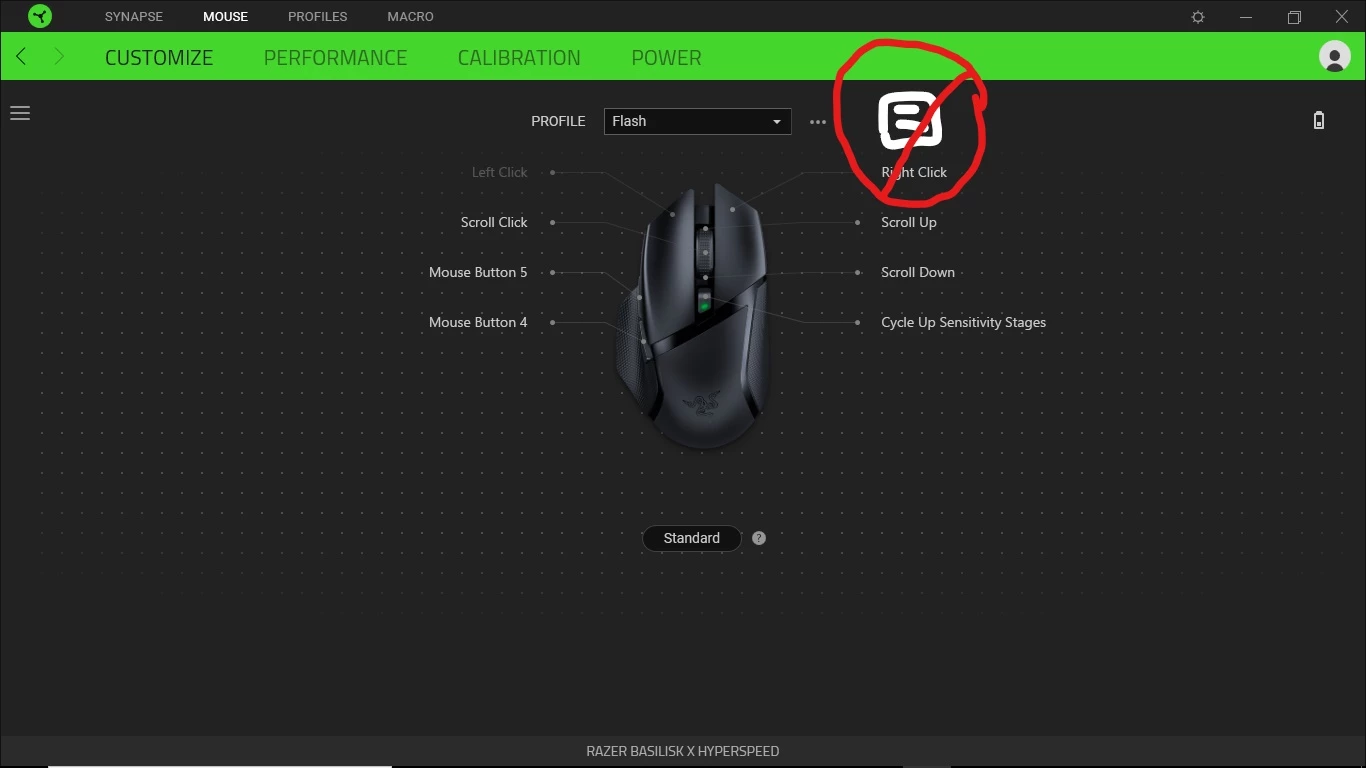Switch to the SYNAPSE tab
1366x768 pixels.
coord(134,17)
